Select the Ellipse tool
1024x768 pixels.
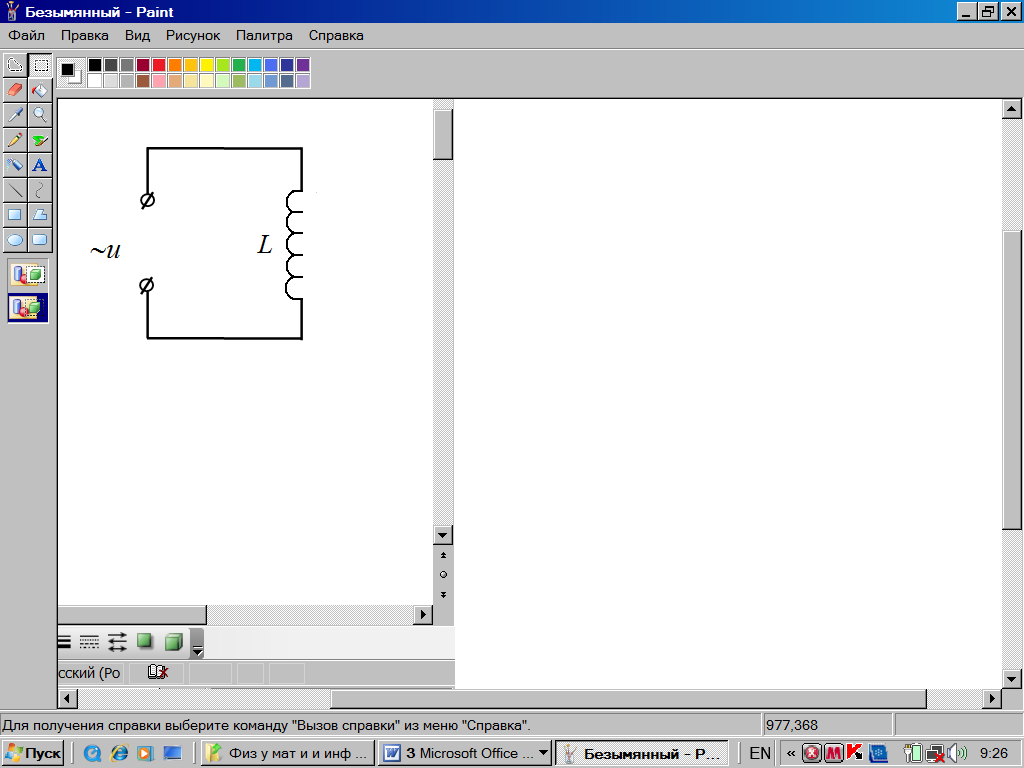15,240
